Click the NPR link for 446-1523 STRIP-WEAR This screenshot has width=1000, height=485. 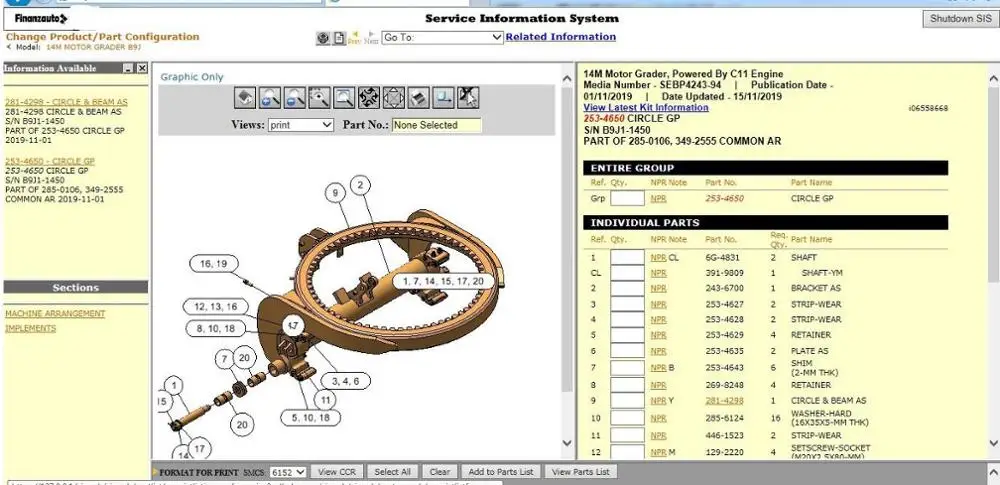point(658,436)
